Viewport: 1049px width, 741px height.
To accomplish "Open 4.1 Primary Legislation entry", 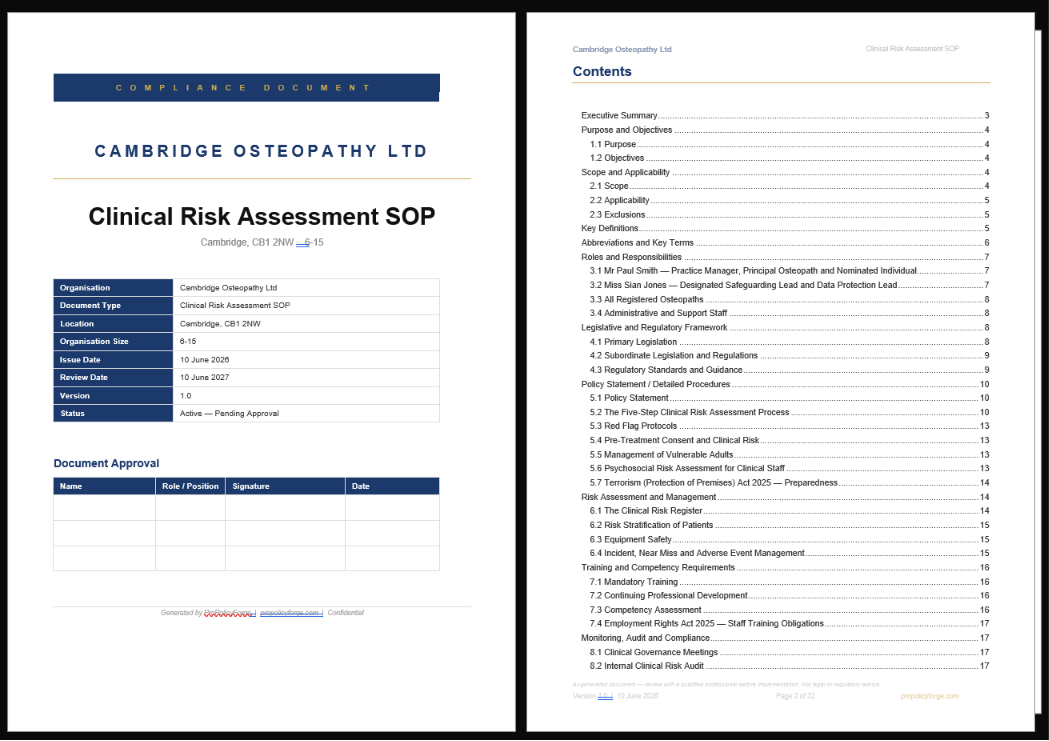I will click(x=789, y=342).
